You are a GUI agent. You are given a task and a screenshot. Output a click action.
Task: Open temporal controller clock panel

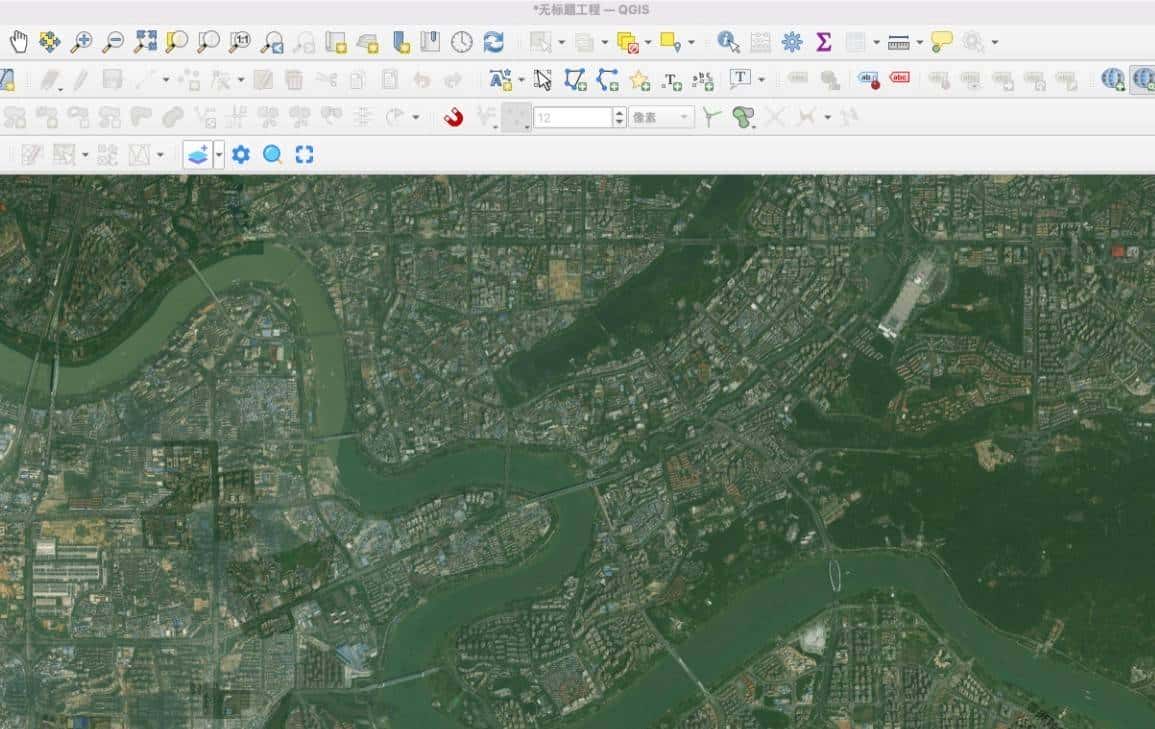coord(461,42)
